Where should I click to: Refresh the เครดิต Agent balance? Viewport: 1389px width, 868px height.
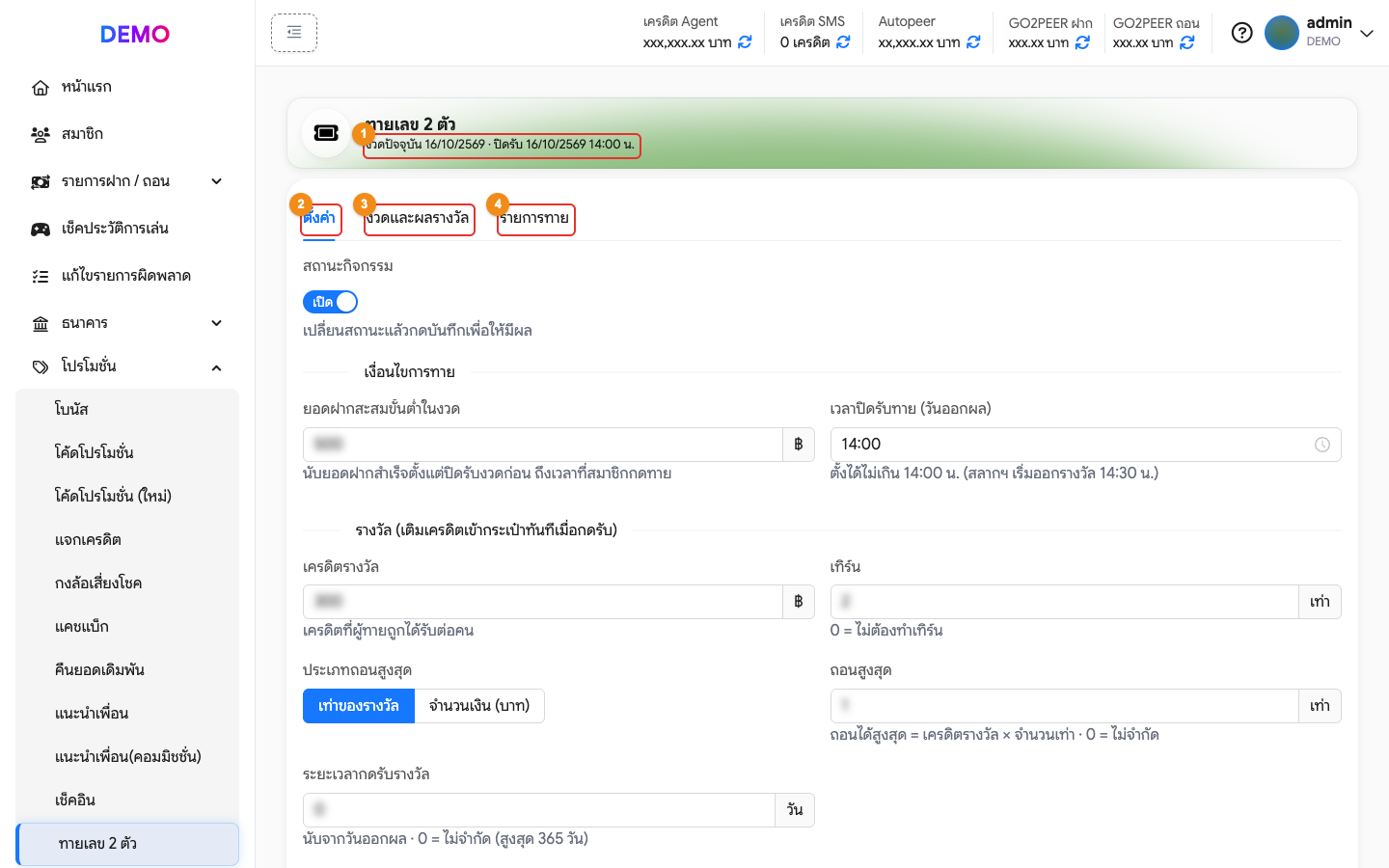click(745, 42)
